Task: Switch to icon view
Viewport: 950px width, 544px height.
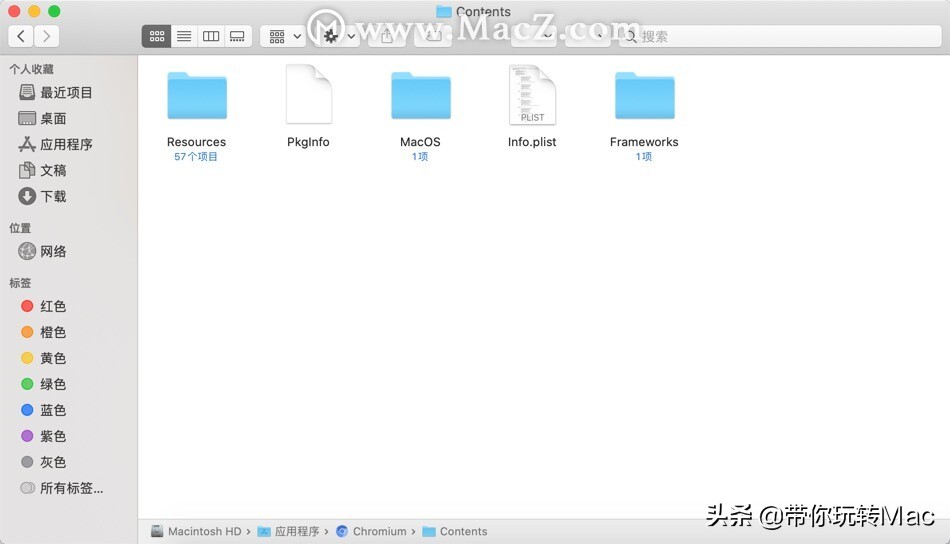Action: (156, 36)
